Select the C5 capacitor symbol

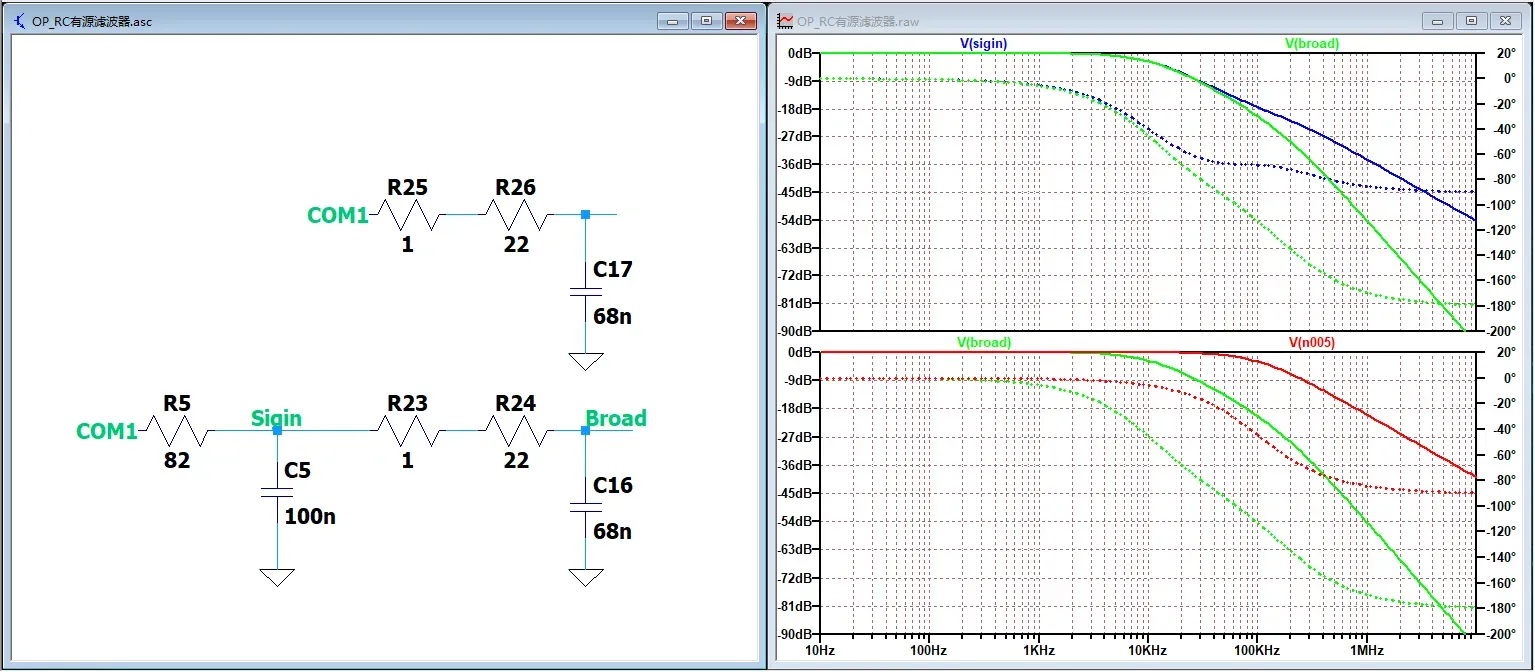pos(277,492)
